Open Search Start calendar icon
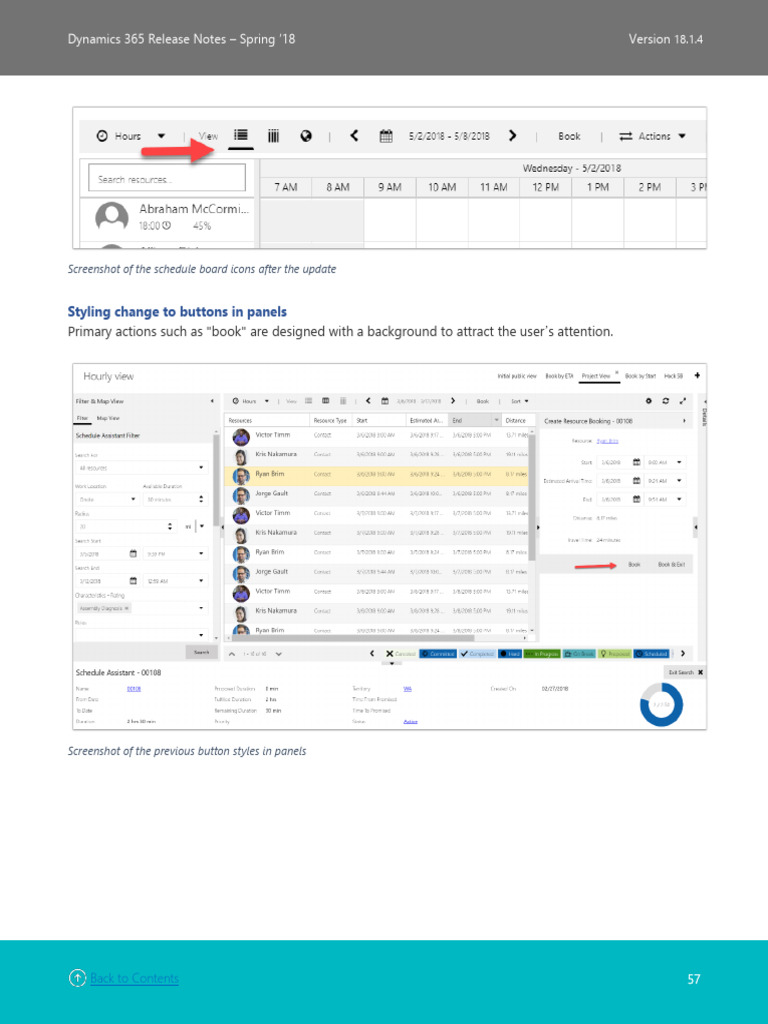The height and width of the screenshot is (1024, 768). [133, 553]
